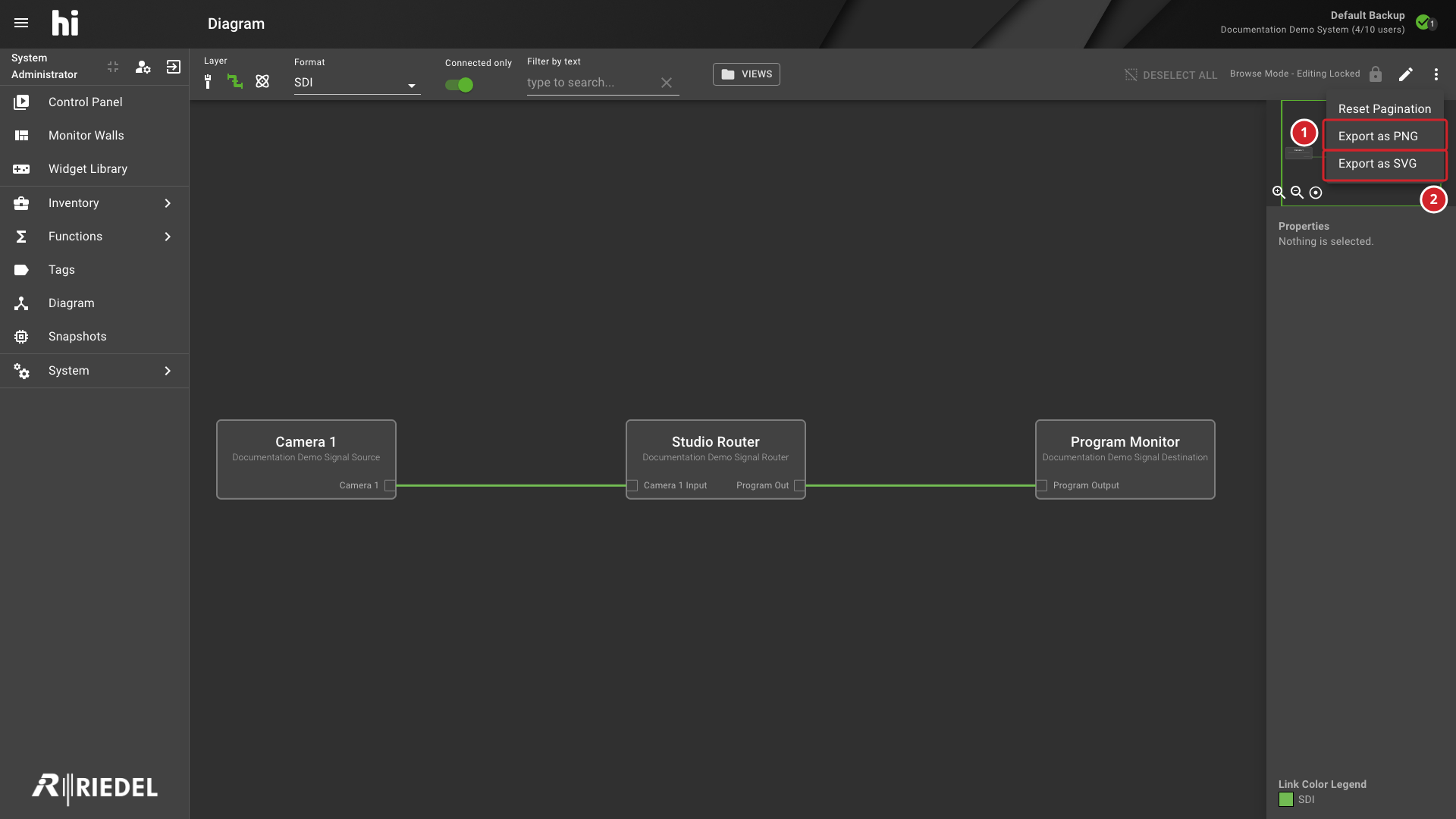This screenshot has width=1456, height=819.
Task: Choose Reset Pagination from menu
Action: coord(1385,108)
